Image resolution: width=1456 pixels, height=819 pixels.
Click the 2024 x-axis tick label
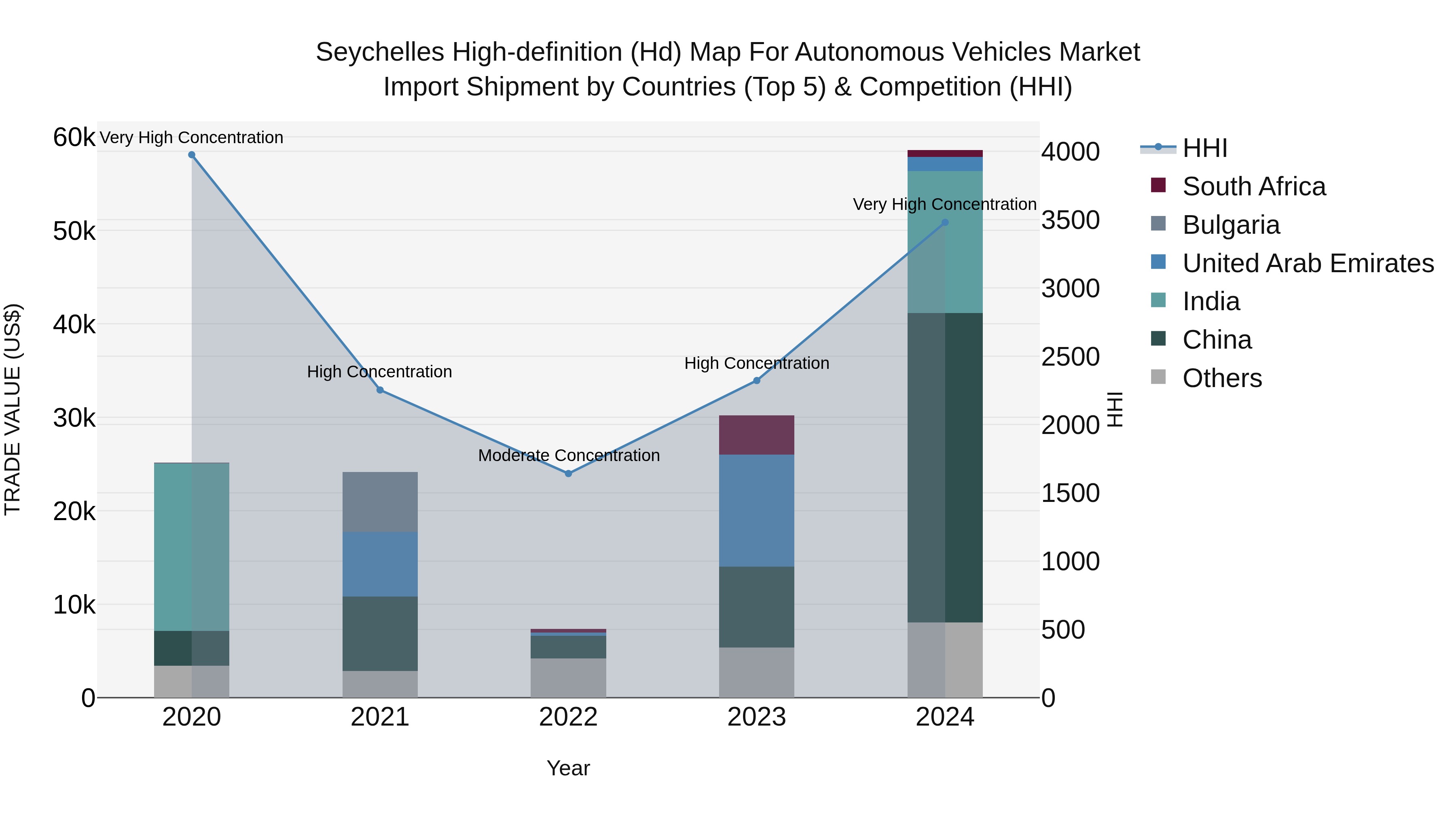pyautogui.click(x=945, y=717)
